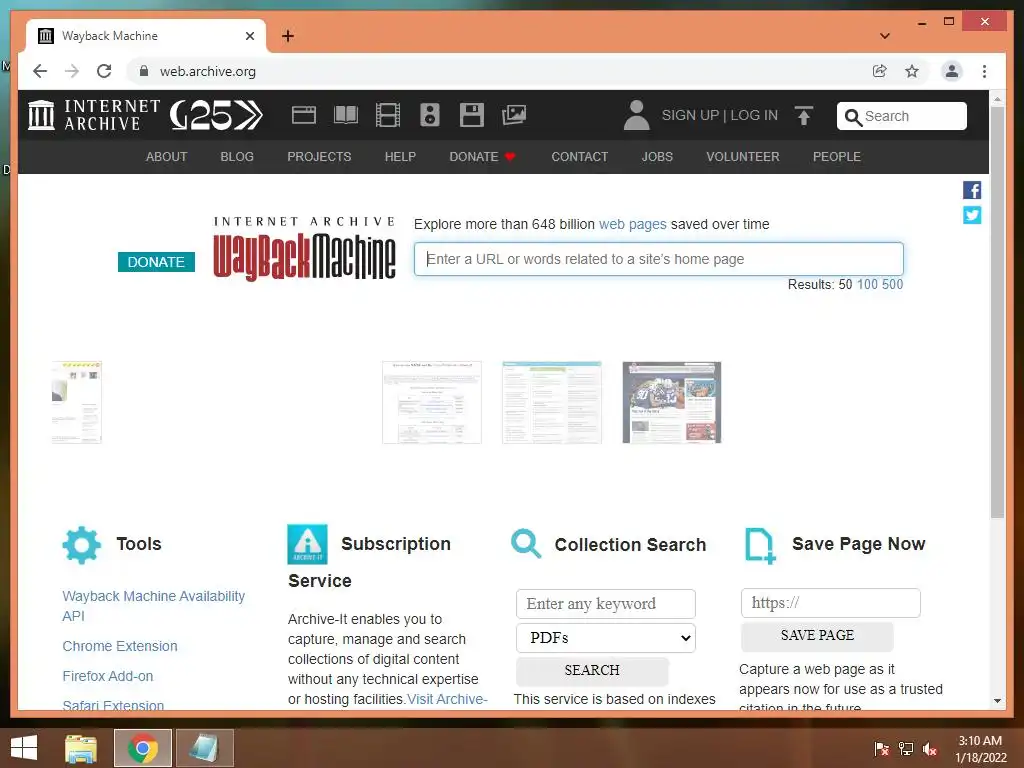Open Chrome Extension link

click(120, 646)
